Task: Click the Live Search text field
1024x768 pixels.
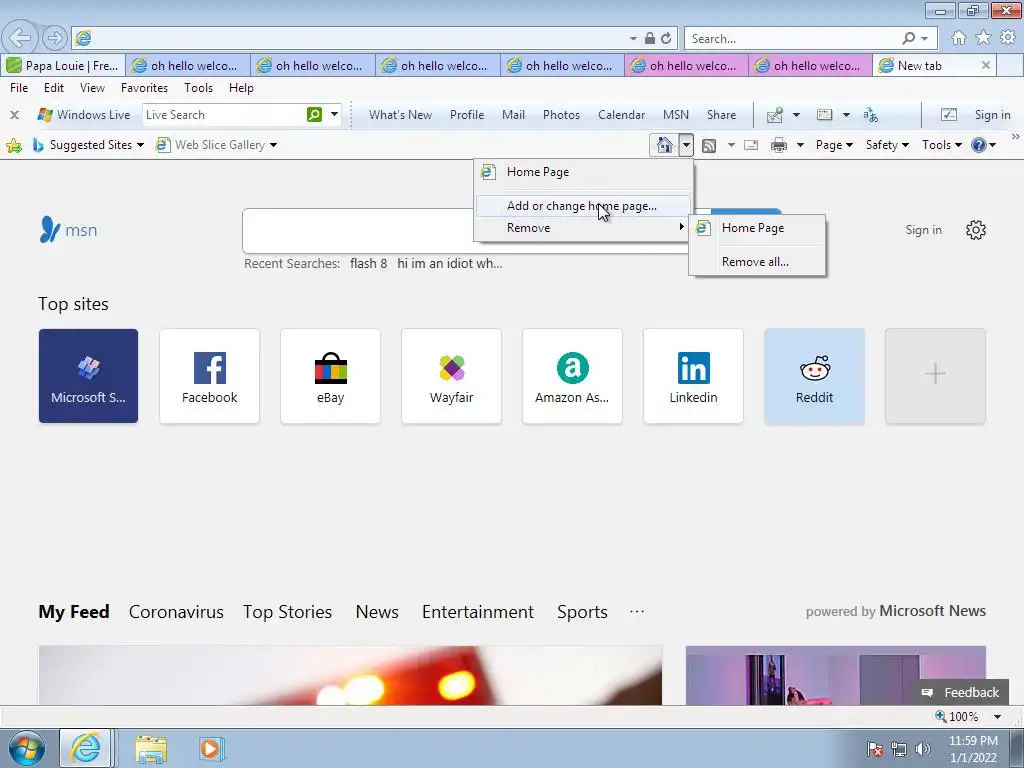Action: 224,115
